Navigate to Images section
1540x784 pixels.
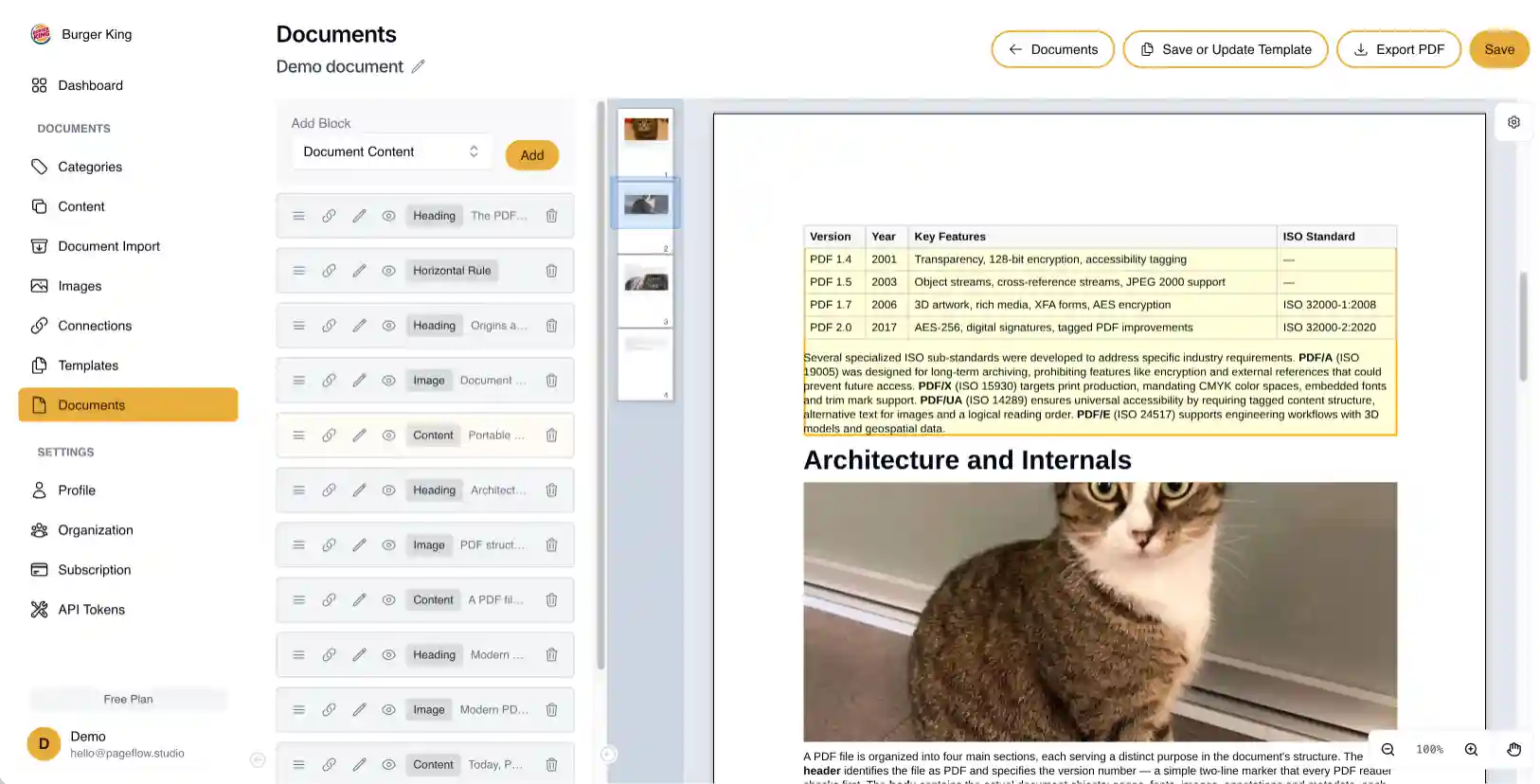tap(128, 286)
